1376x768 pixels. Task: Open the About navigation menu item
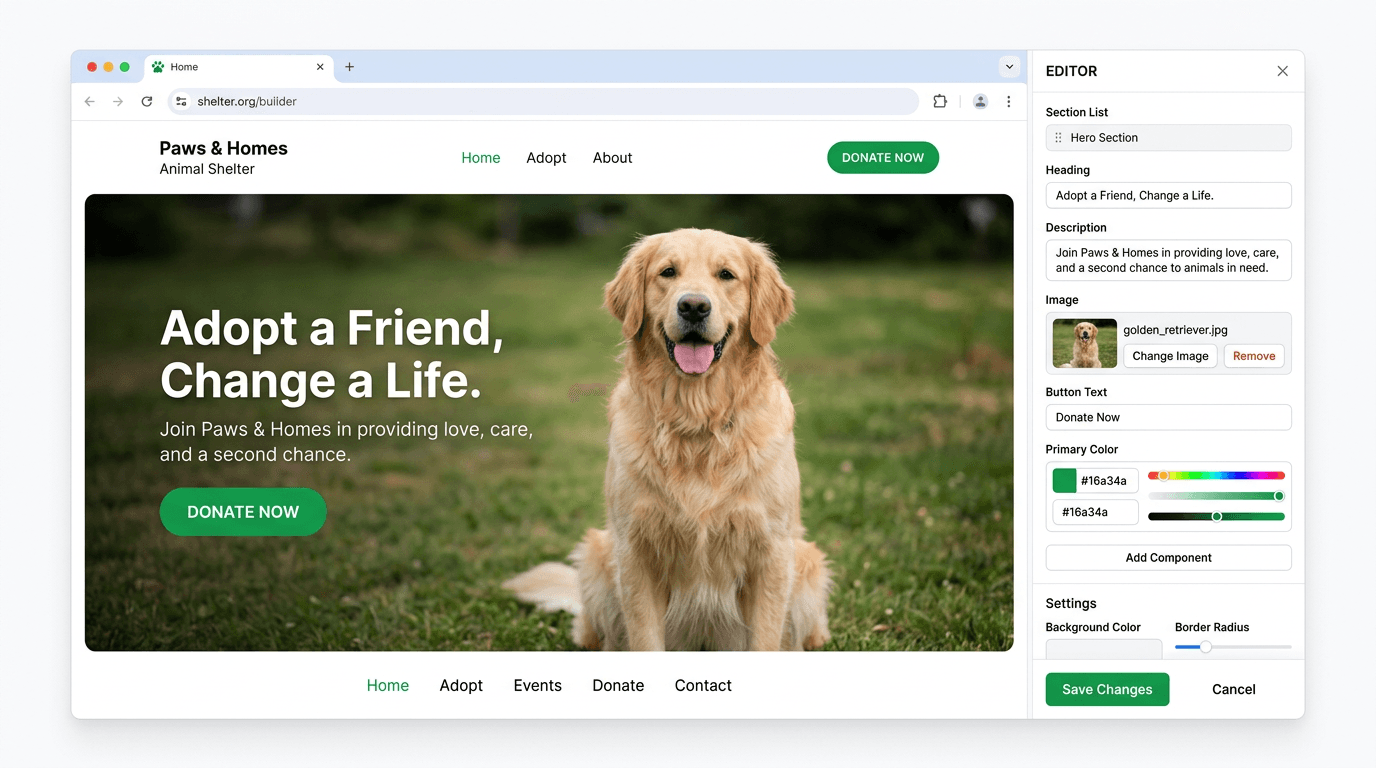(x=612, y=157)
